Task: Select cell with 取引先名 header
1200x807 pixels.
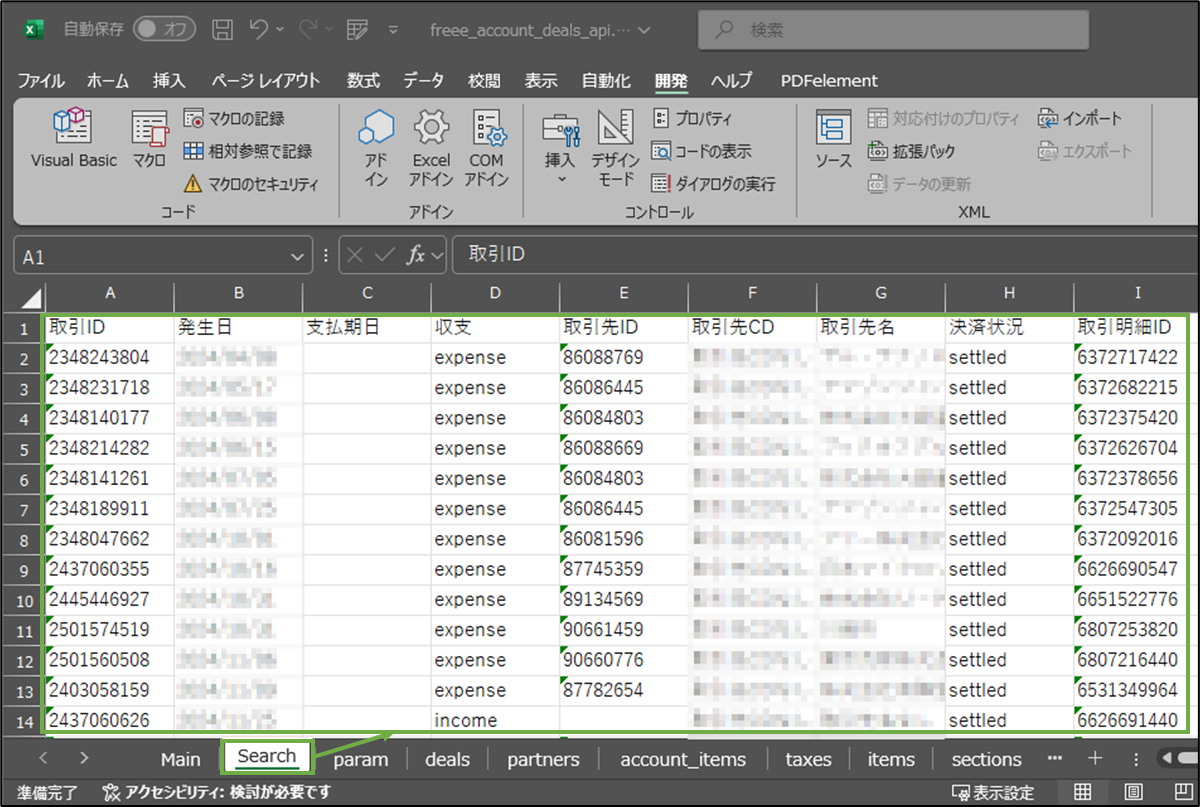Action: (880, 327)
